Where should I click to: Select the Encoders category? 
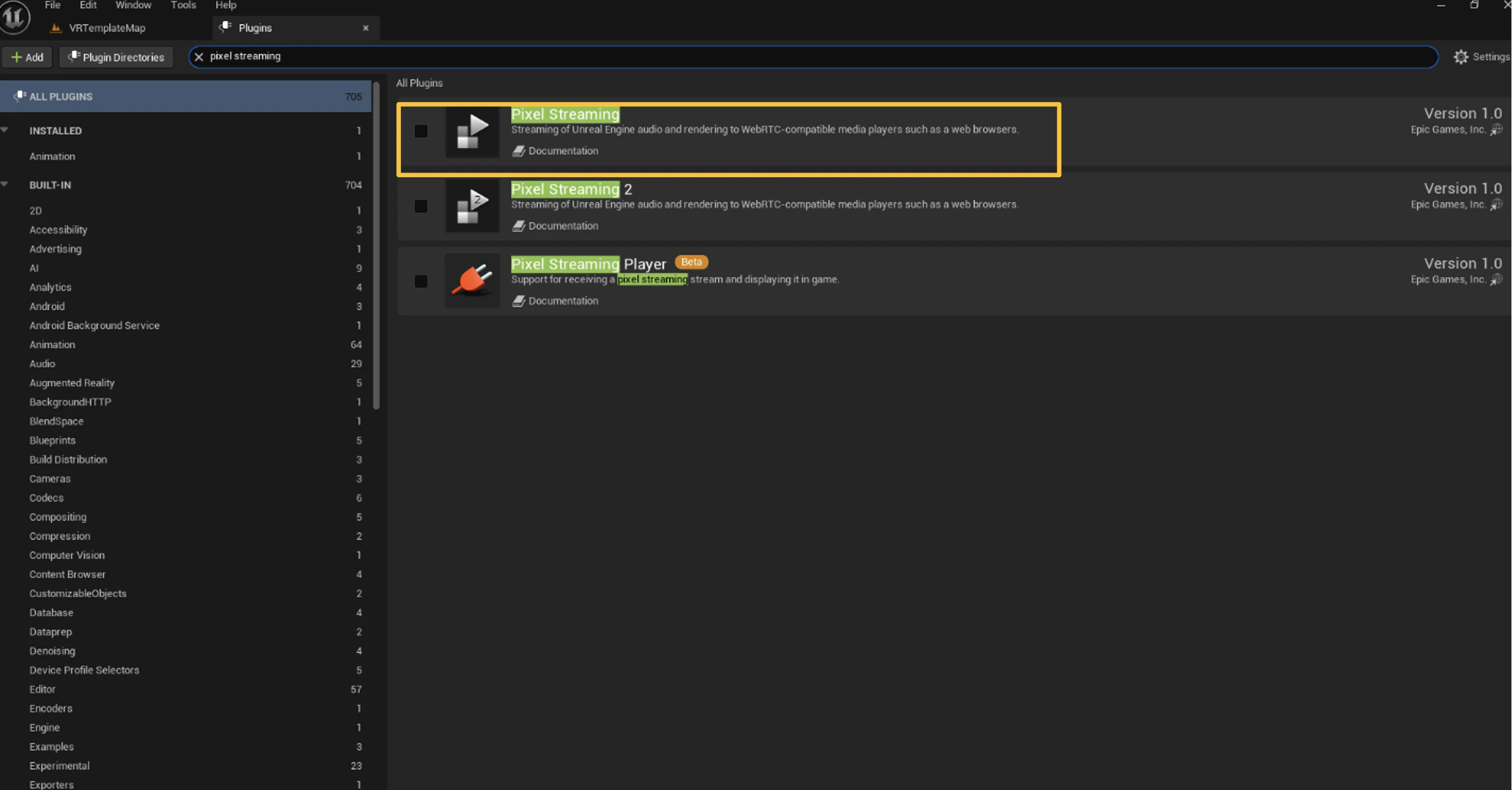[x=185, y=709]
